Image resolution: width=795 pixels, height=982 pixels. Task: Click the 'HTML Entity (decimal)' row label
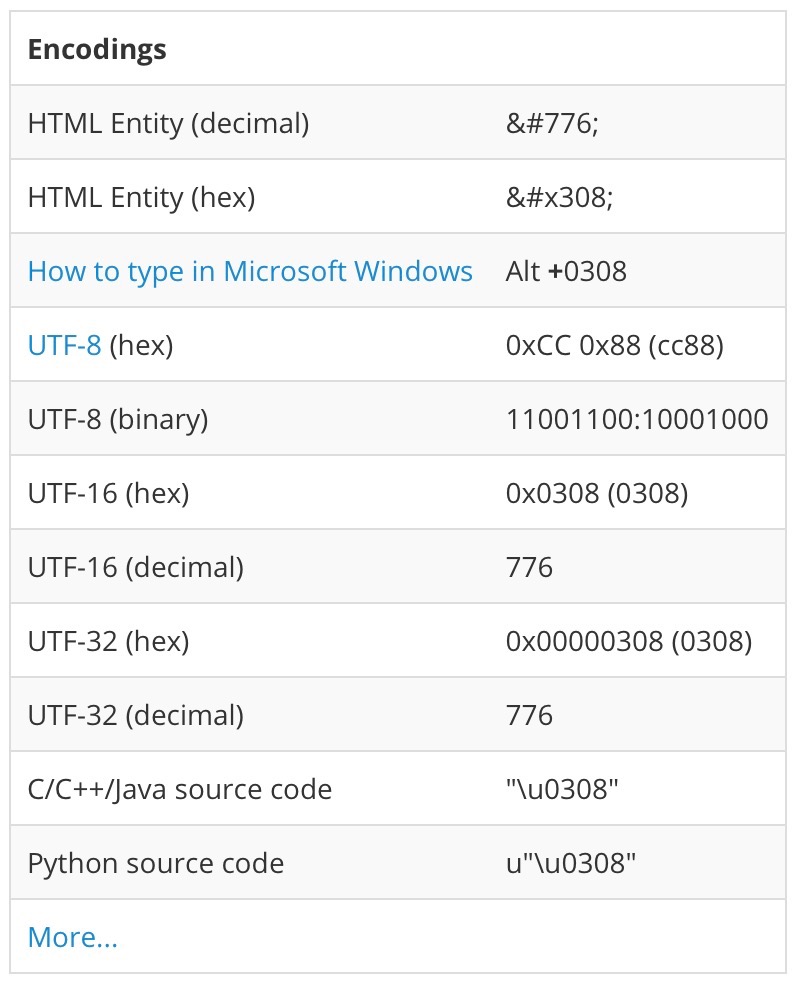point(168,123)
